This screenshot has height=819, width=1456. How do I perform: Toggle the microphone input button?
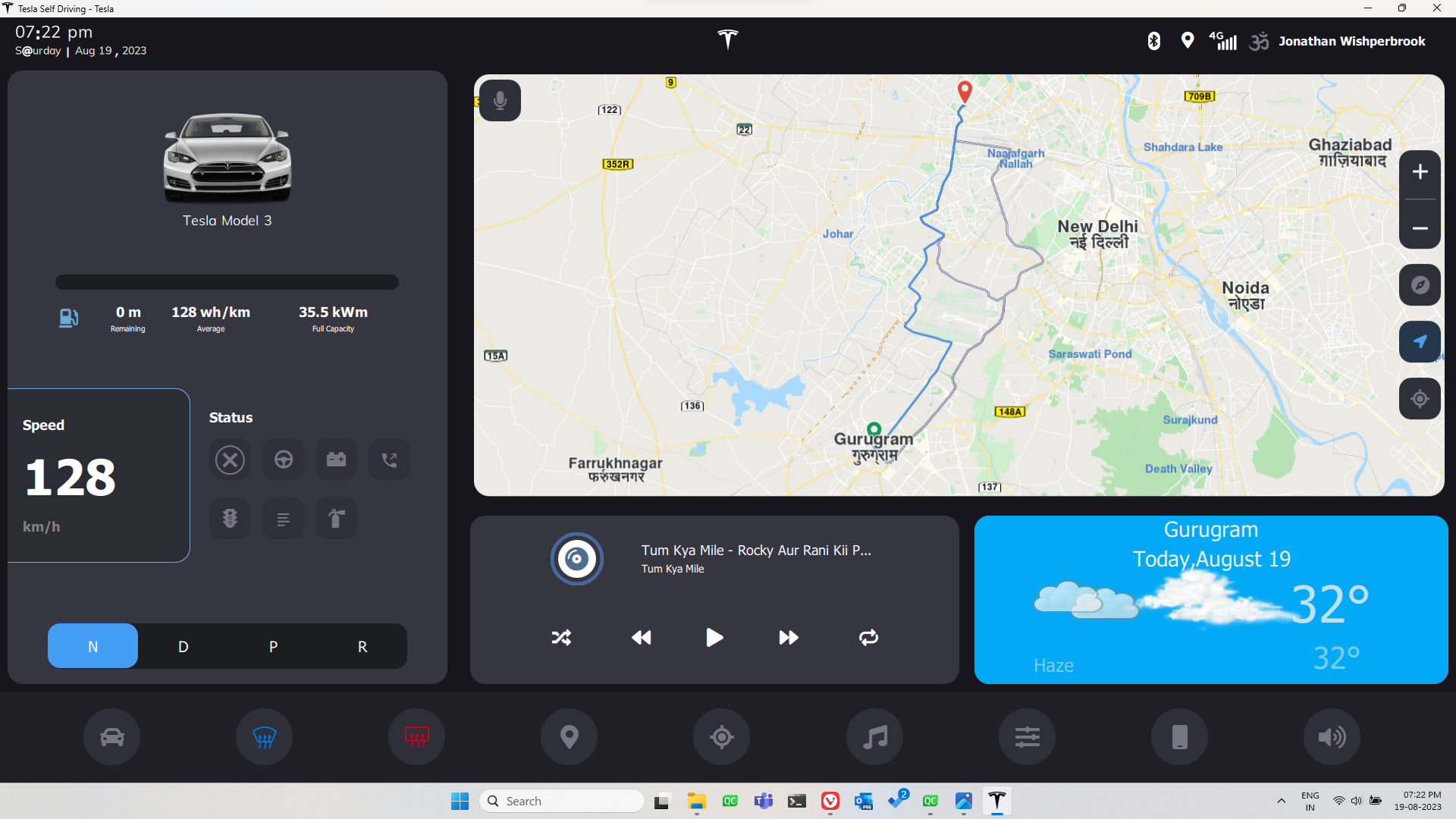click(x=500, y=100)
